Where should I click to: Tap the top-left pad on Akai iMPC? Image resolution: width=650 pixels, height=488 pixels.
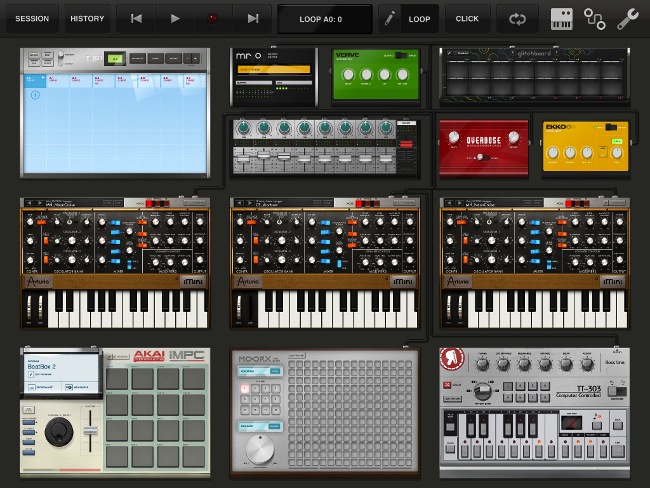[x=117, y=379]
